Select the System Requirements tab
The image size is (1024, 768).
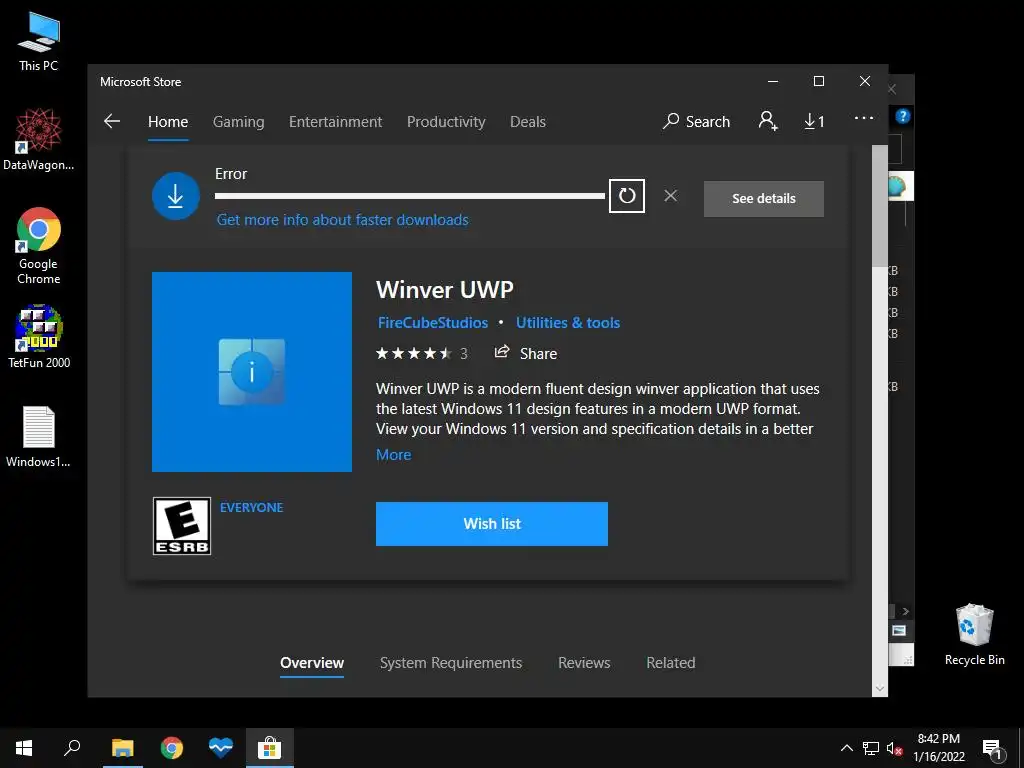[451, 663]
